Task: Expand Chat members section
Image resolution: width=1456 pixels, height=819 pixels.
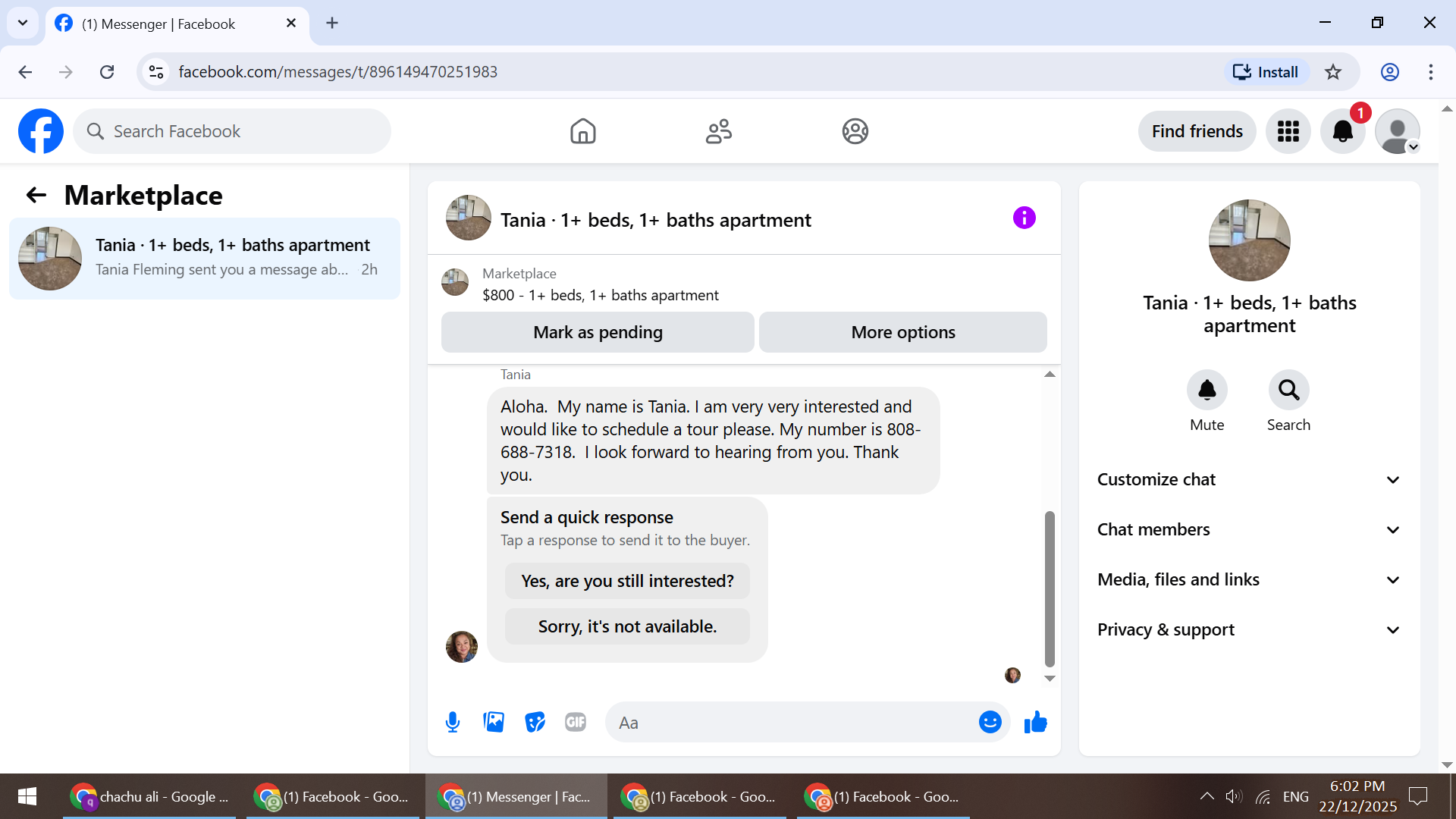Action: (1248, 529)
